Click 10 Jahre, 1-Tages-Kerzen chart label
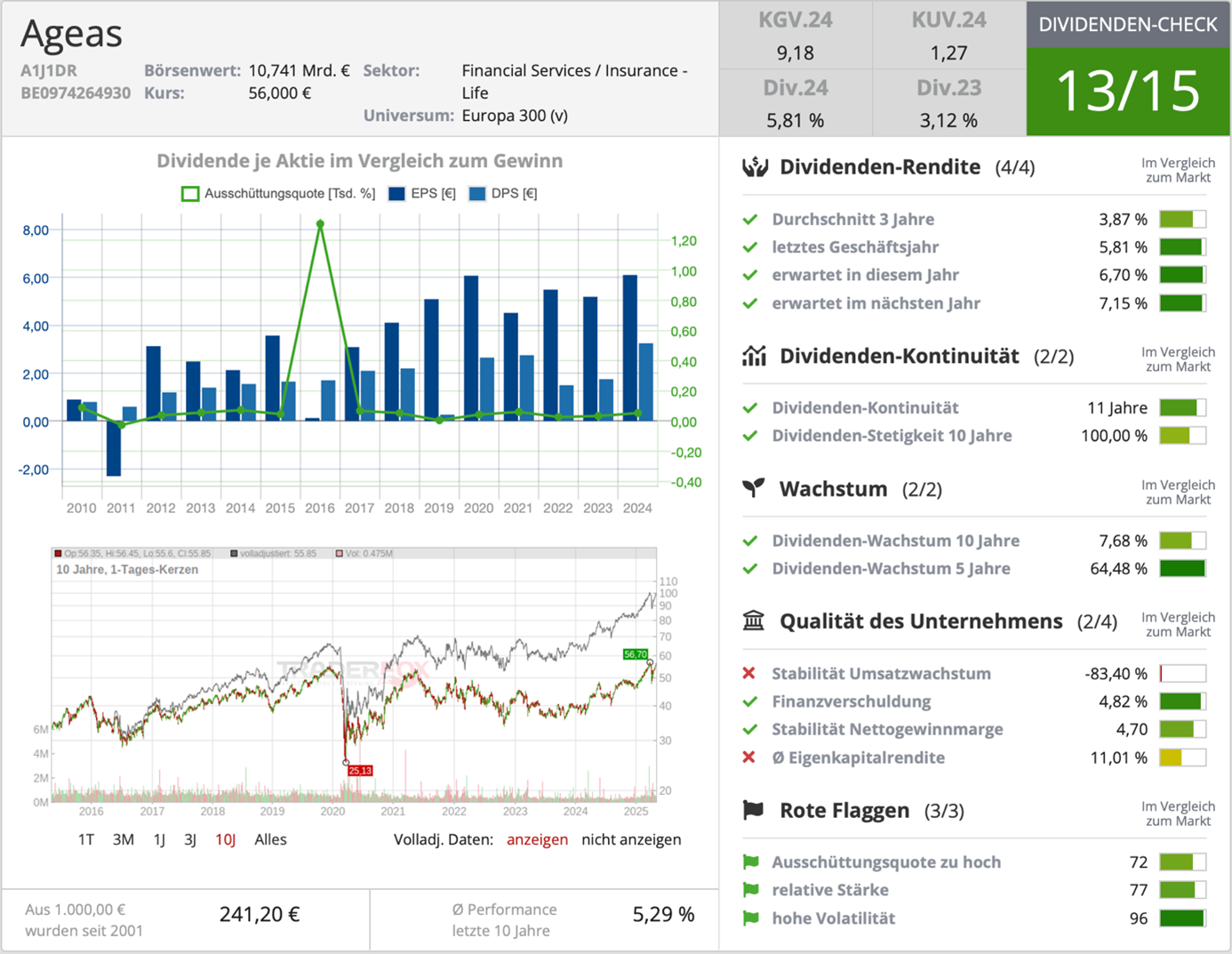The image size is (1232, 954). click(x=127, y=570)
